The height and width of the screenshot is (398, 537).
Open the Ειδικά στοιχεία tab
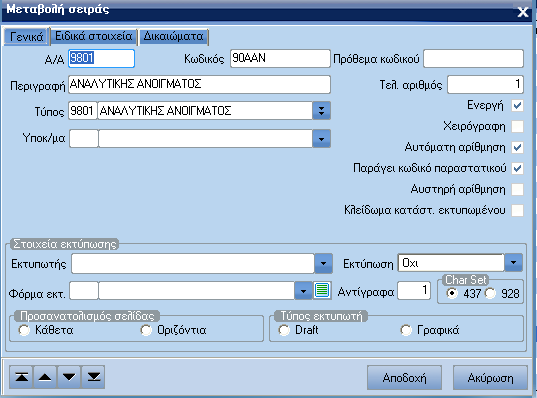point(93,36)
